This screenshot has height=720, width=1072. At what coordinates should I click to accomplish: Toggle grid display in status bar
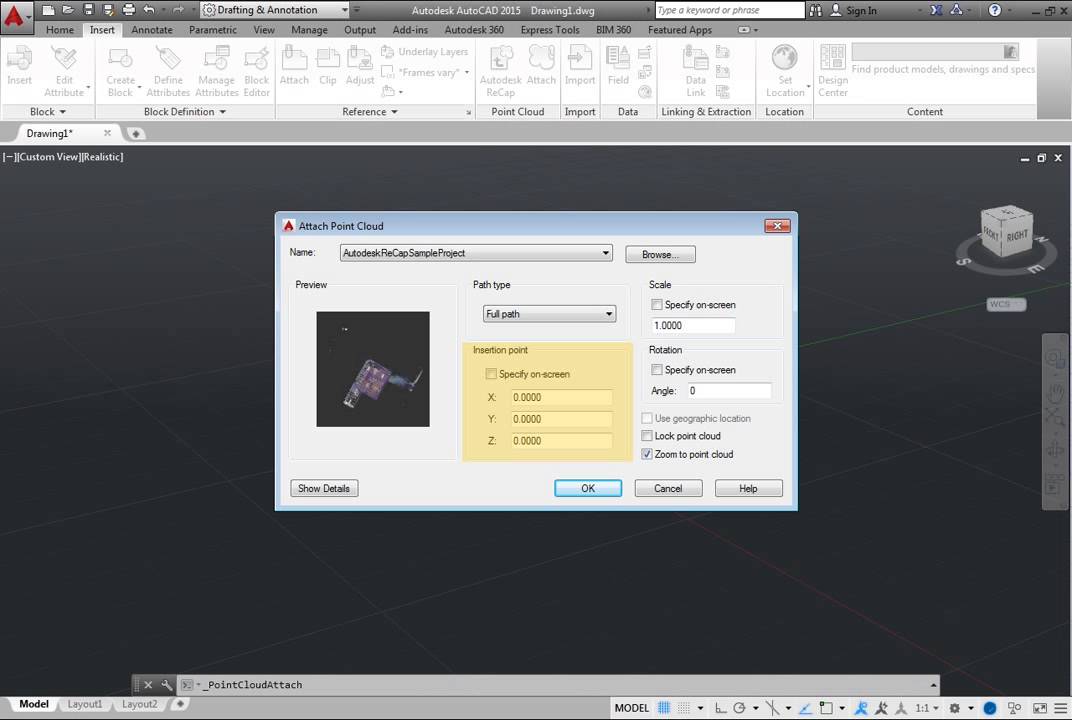pyautogui.click(x=664, y=708)
